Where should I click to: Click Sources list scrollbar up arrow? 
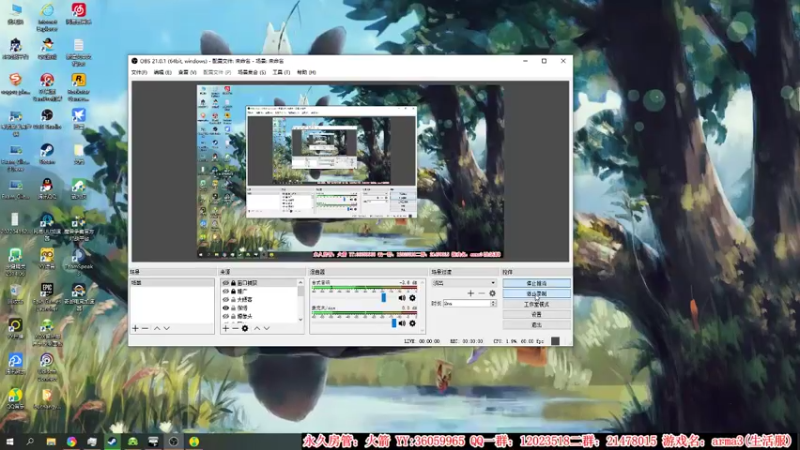301,283
